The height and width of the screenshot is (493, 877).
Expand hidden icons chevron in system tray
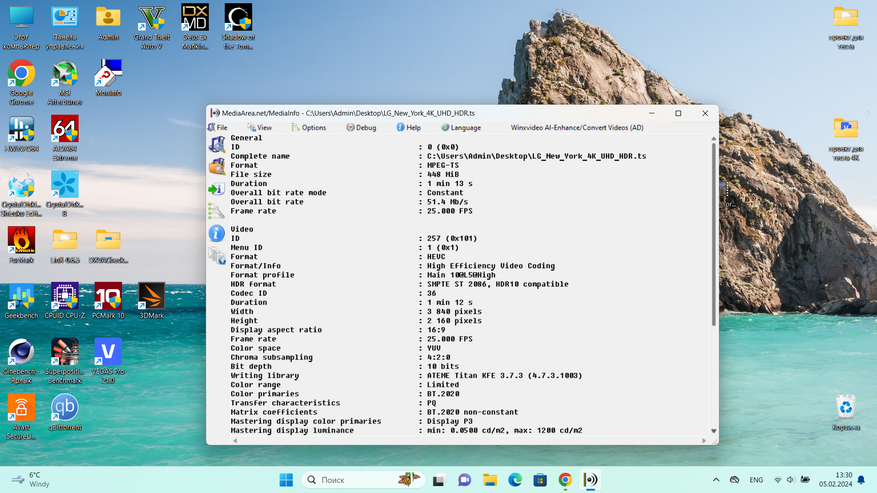pos(714,480)
